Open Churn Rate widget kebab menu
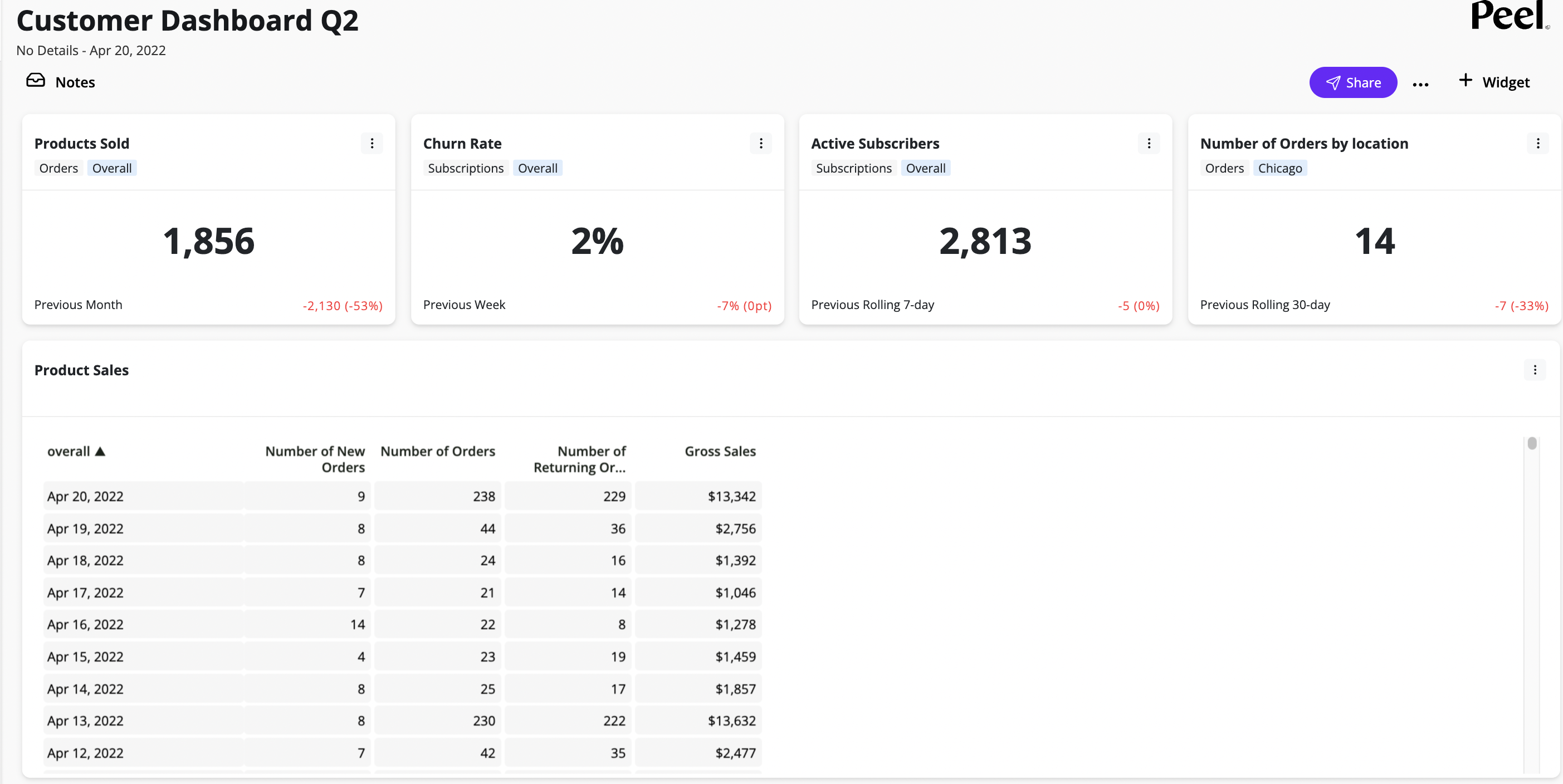 point(760,144)
